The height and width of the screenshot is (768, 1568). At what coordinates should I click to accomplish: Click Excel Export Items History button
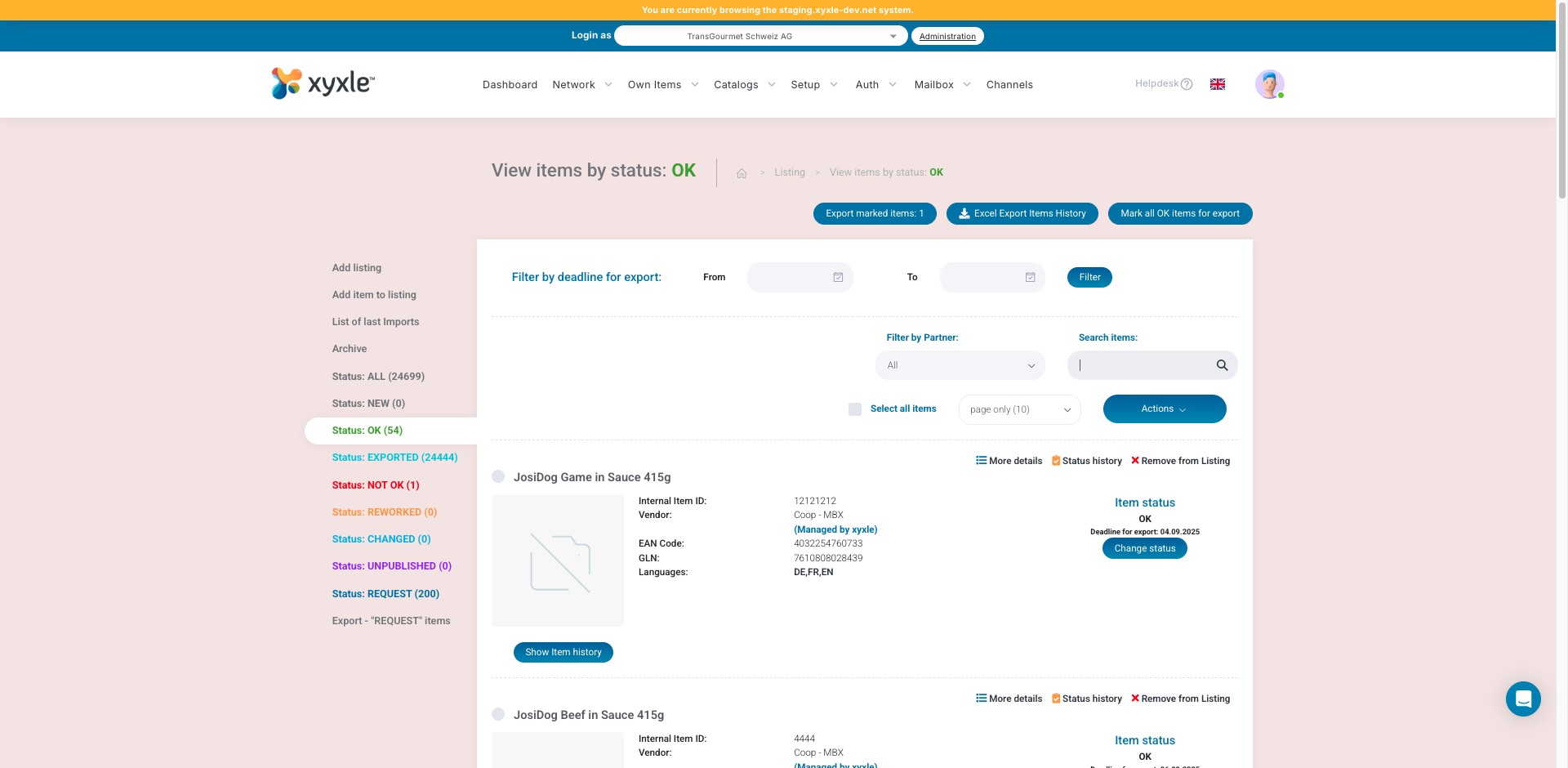[x=1022, y=213]
